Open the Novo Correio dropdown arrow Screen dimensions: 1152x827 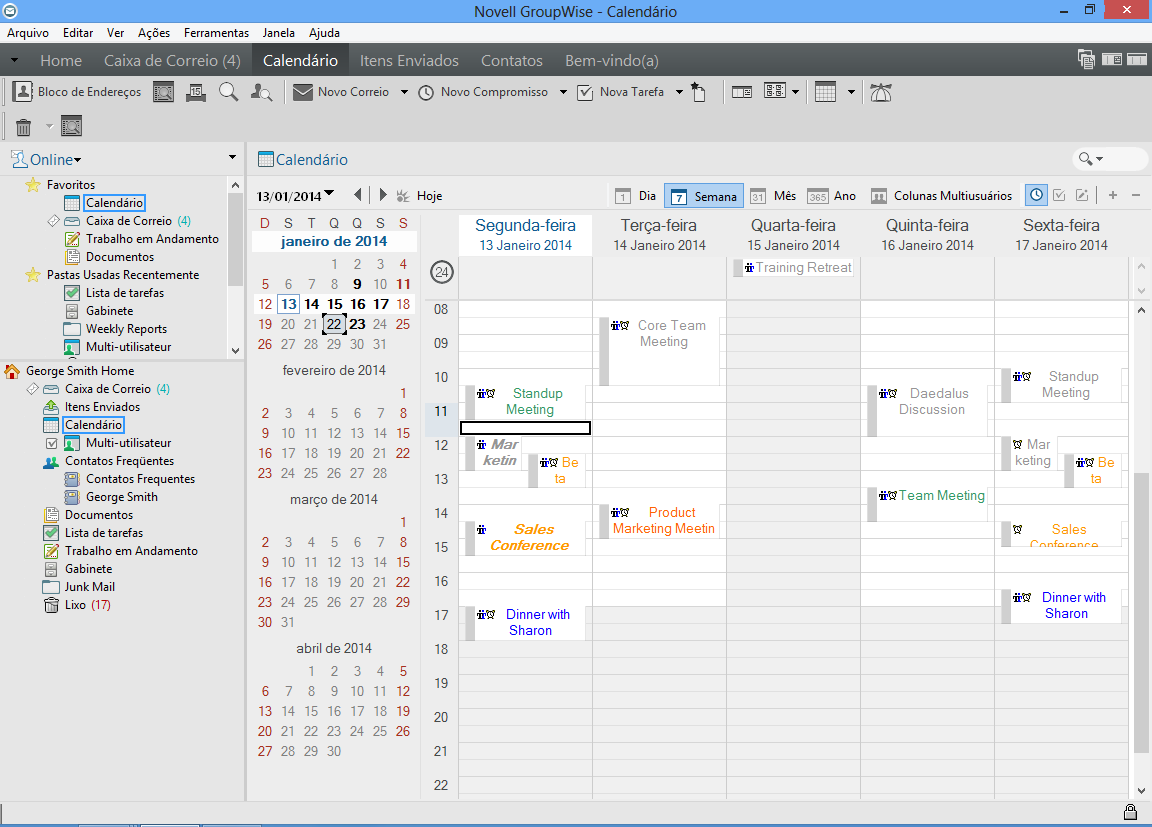click(x=406, y=92)
